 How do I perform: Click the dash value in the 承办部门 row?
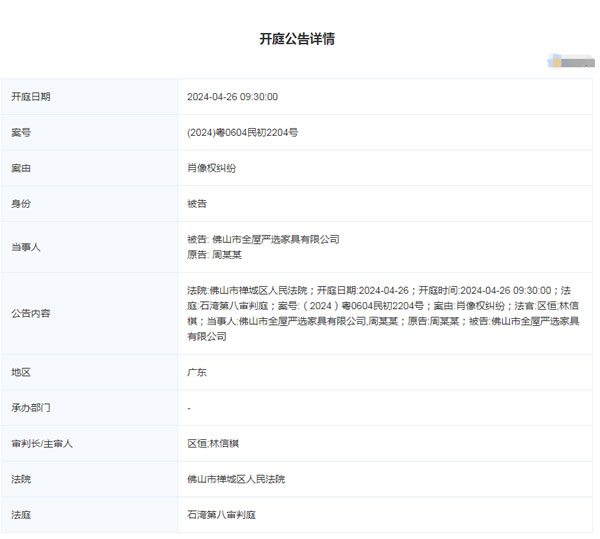189,408
